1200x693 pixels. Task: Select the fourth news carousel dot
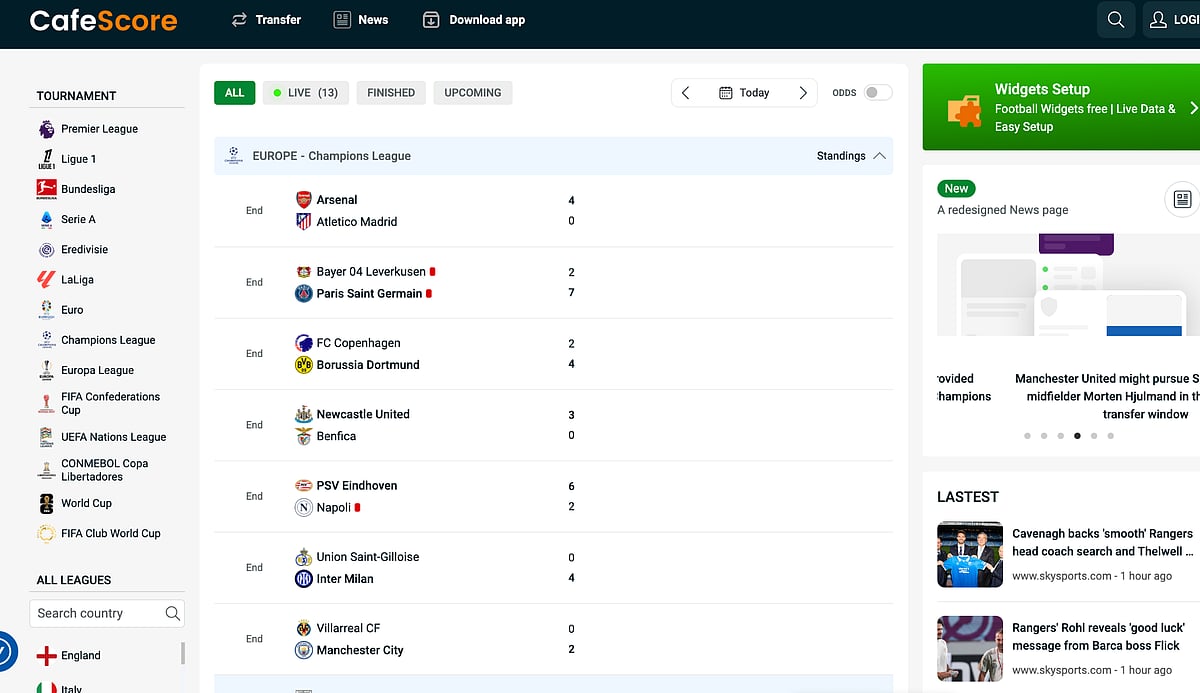coord(1077,436)
